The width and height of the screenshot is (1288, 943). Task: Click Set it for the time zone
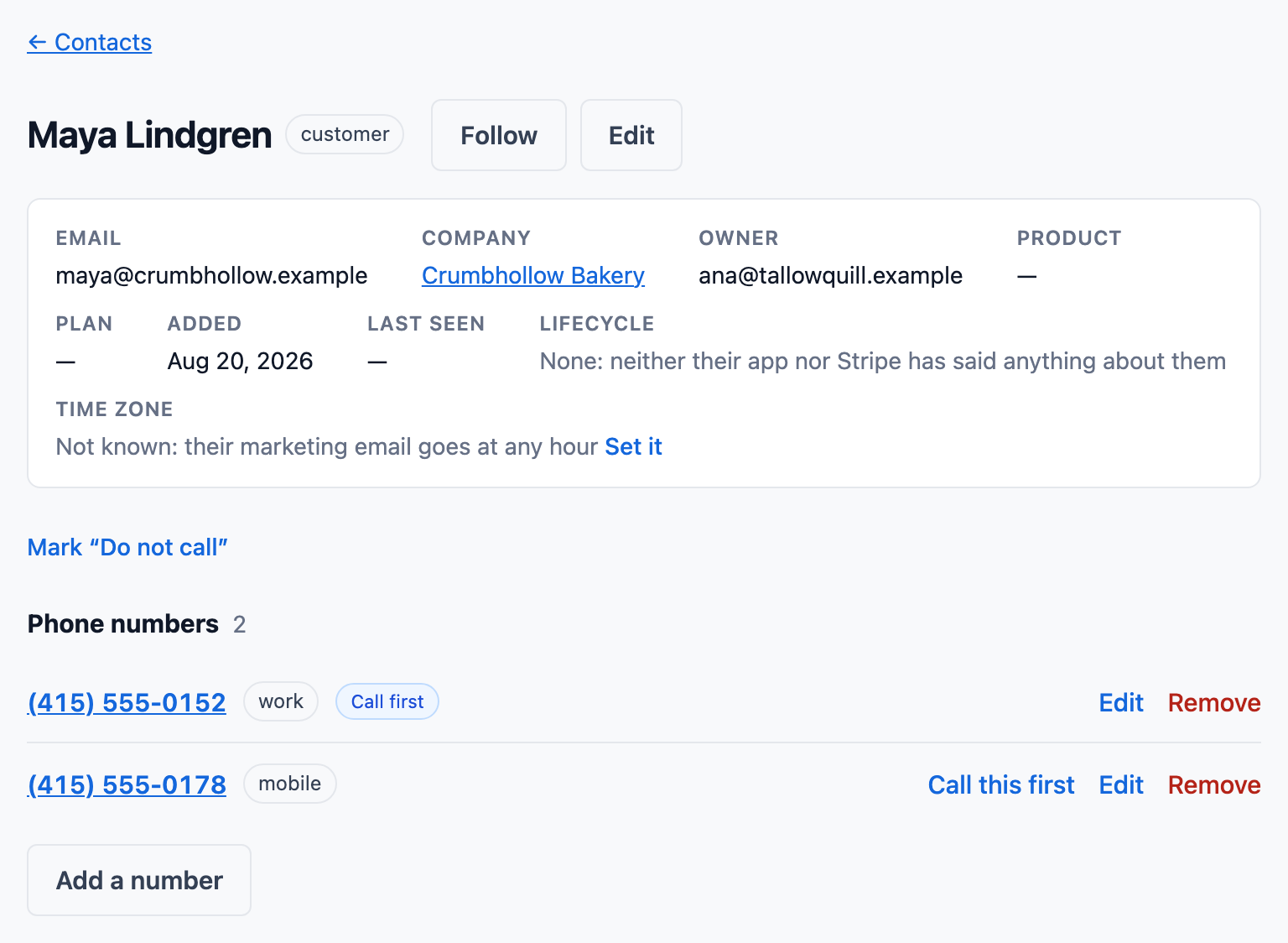633,446
